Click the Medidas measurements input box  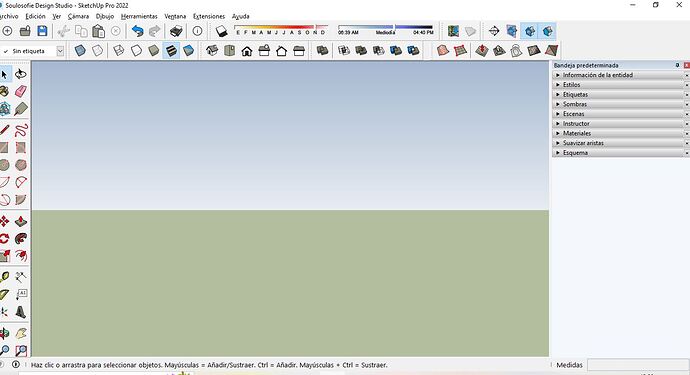(x=638, y=365)
